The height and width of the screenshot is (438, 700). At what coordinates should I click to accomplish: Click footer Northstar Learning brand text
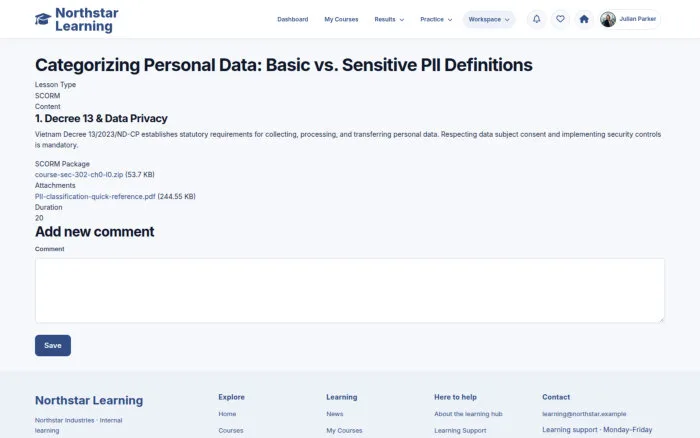click(89, 400)
